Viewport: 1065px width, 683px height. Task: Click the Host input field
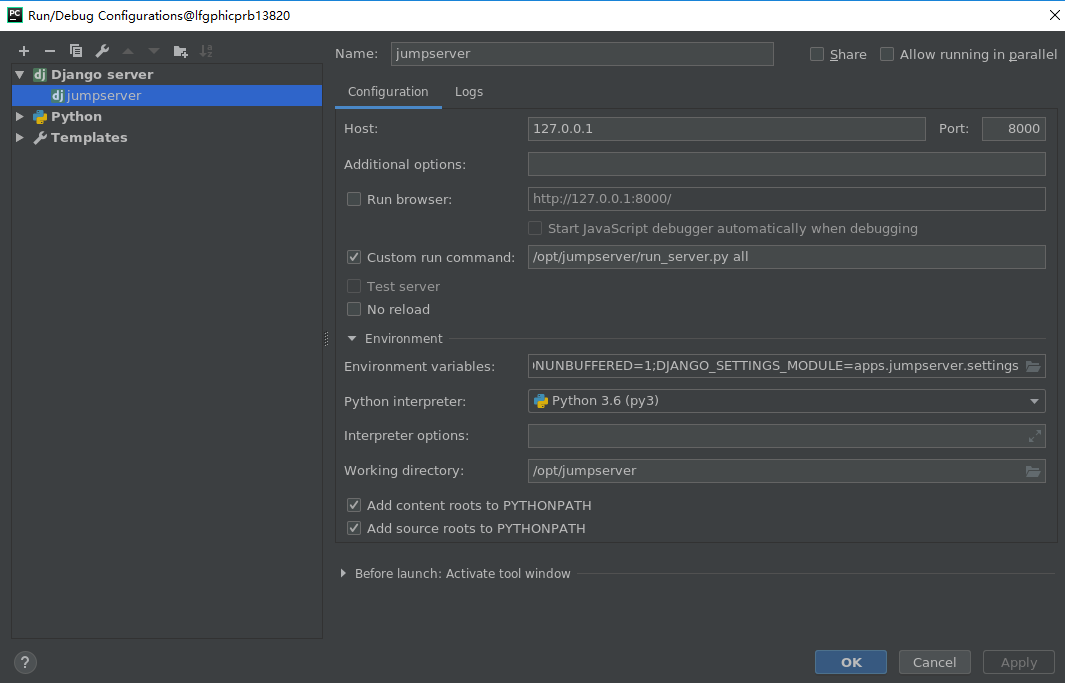pyautogui.click(x=727, y=128)
